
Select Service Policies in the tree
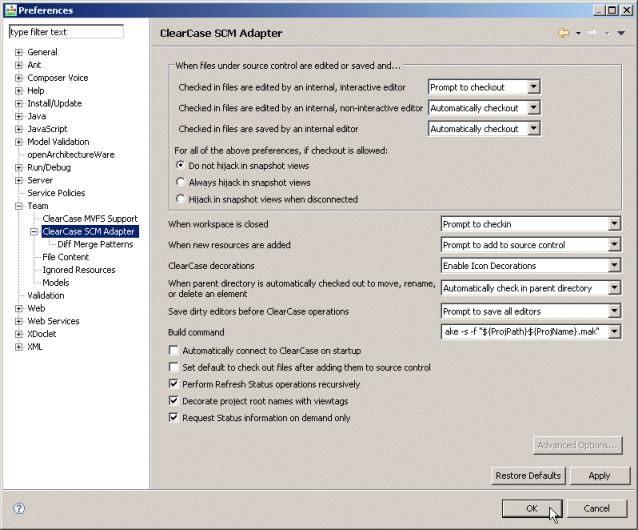(56, 193)
